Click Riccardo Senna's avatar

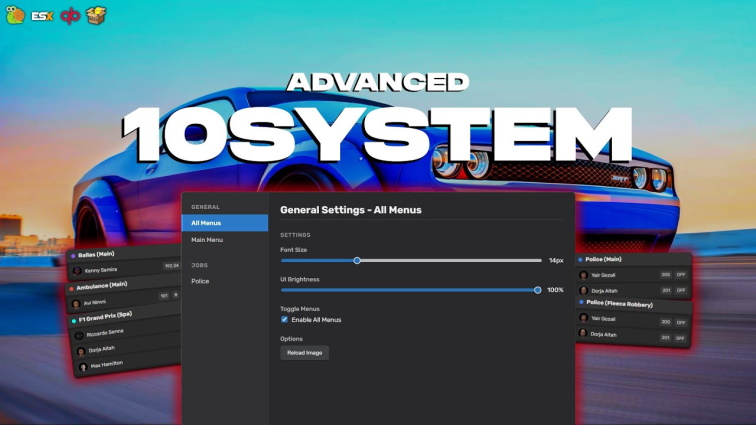pos(79,336)
